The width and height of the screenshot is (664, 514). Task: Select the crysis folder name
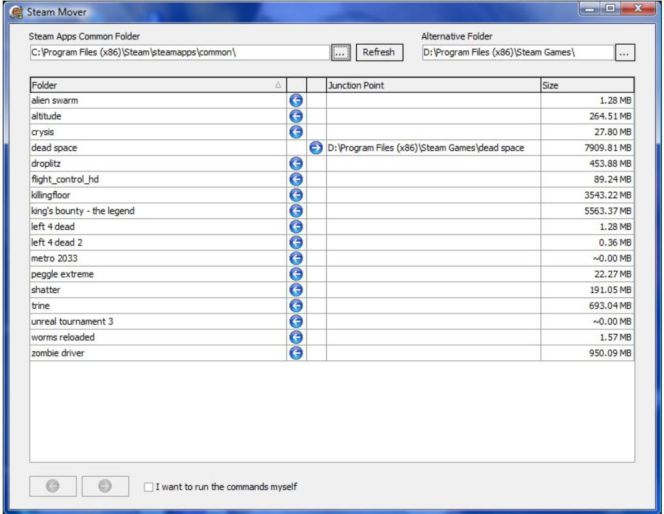[42, 132]
